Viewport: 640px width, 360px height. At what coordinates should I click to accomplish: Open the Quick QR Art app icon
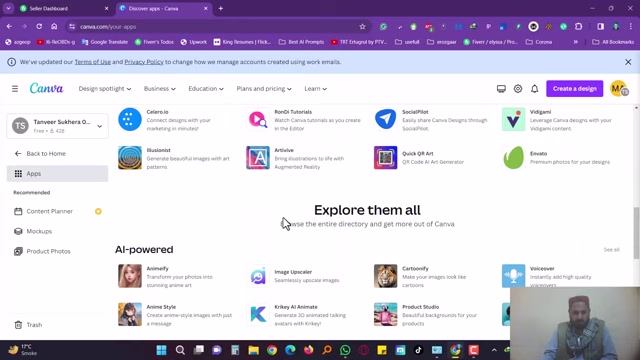[385, 158]
